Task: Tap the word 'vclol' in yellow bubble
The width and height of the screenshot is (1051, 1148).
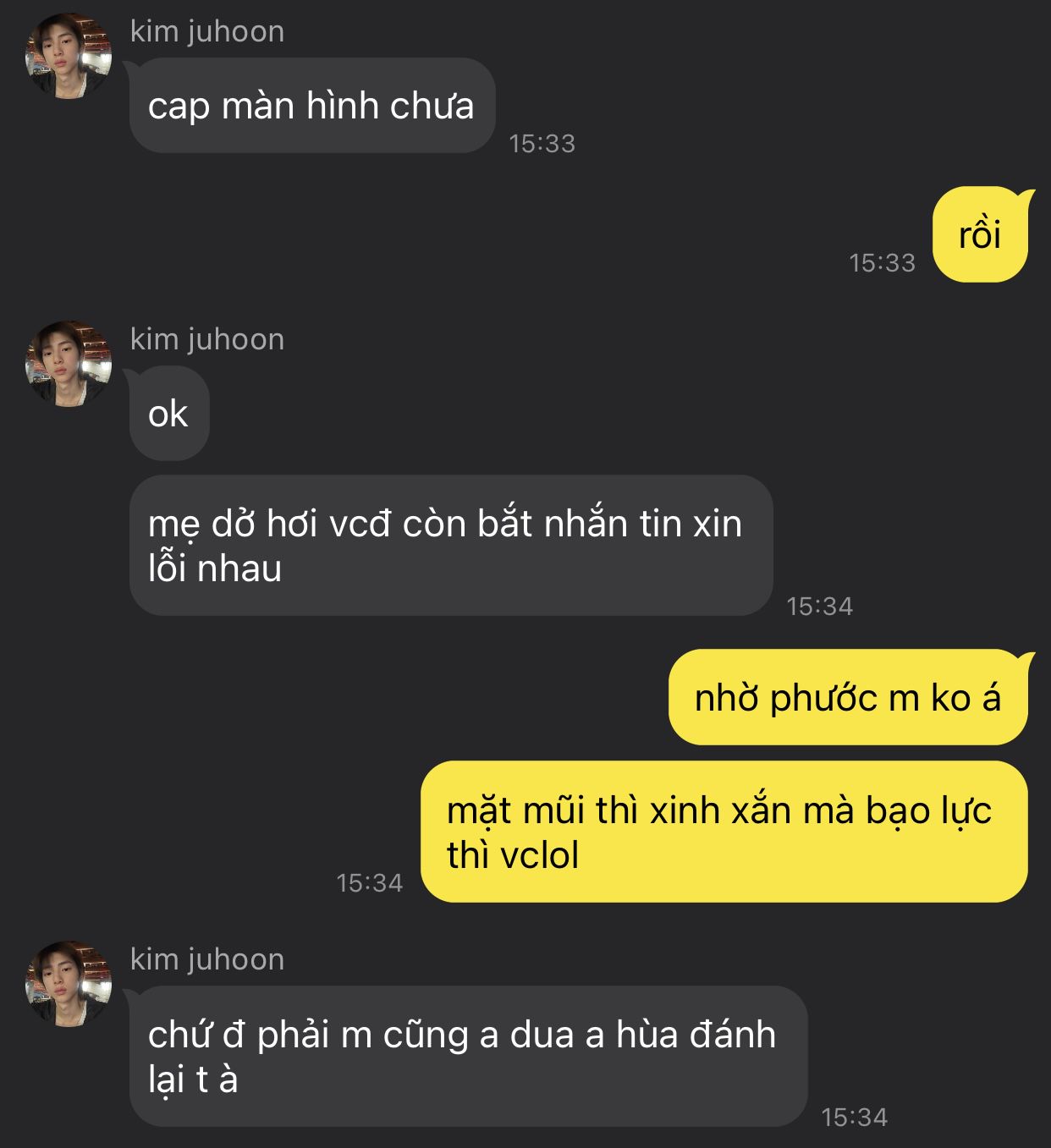Action: [540, 855]
